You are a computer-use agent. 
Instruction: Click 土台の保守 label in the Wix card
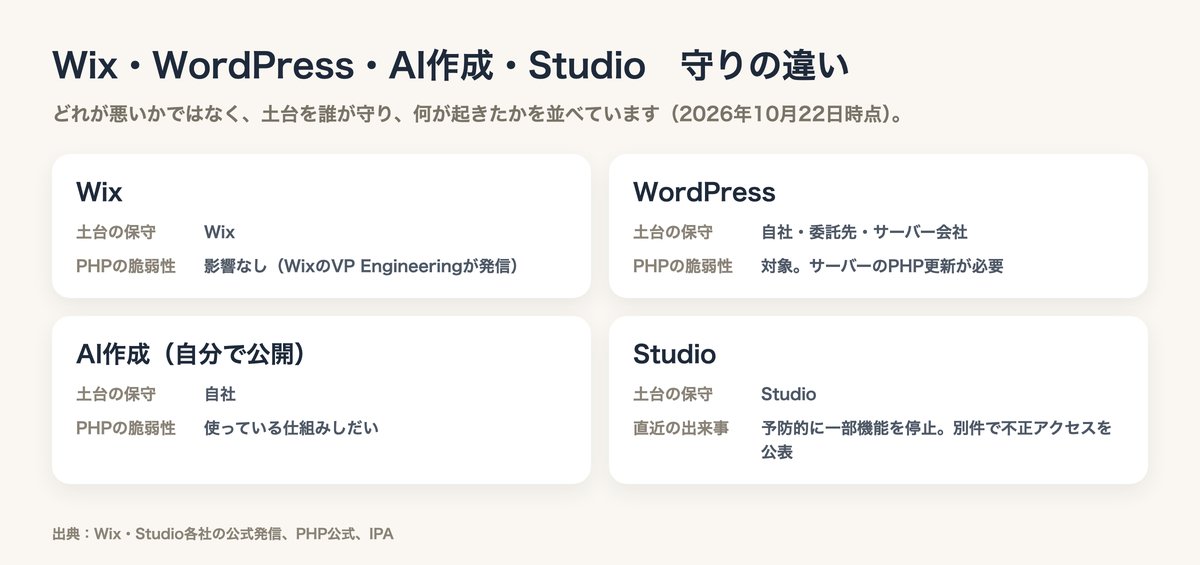(x=116, y=232)
